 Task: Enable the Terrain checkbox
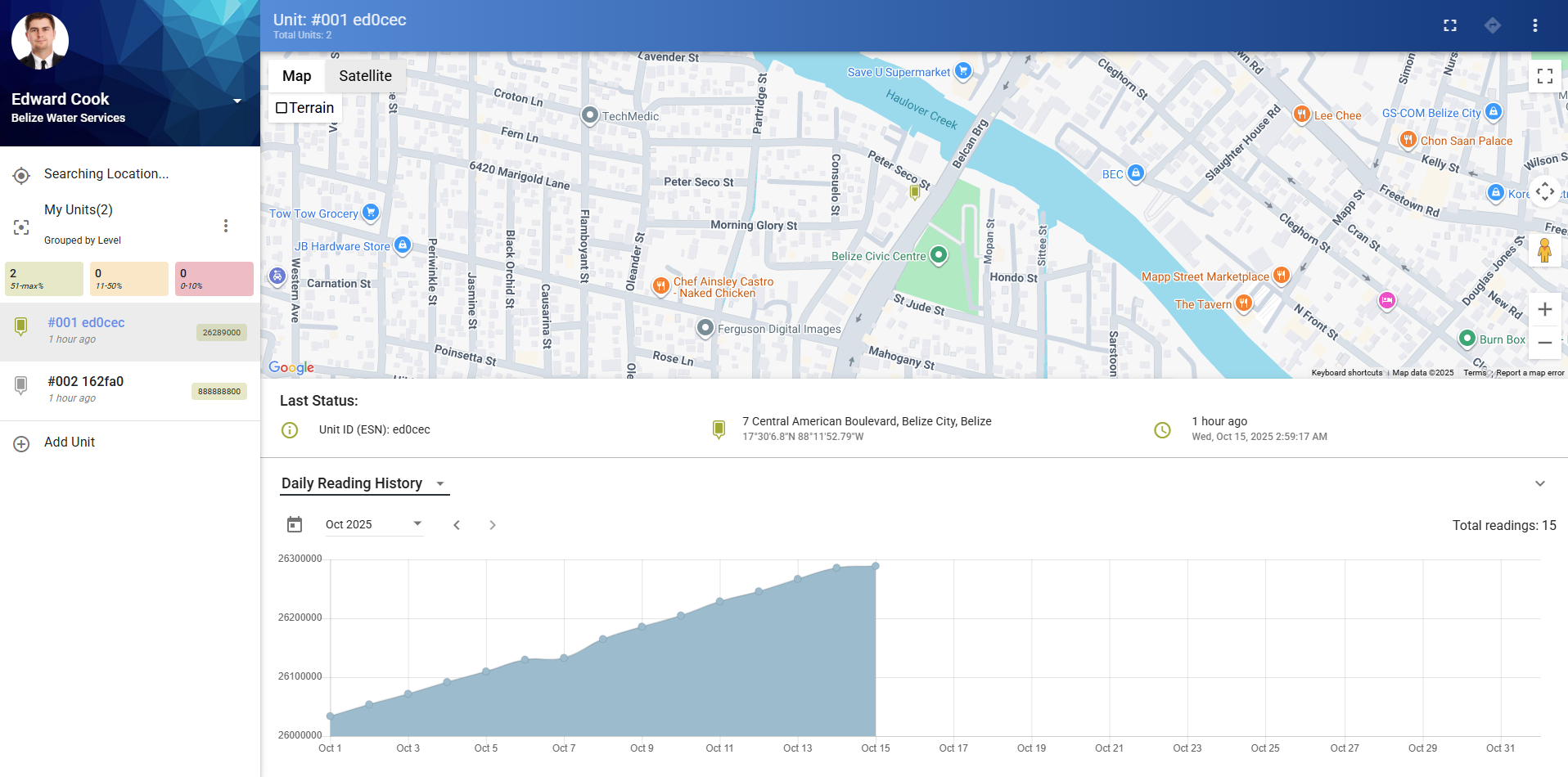click(x=282, y=108)
